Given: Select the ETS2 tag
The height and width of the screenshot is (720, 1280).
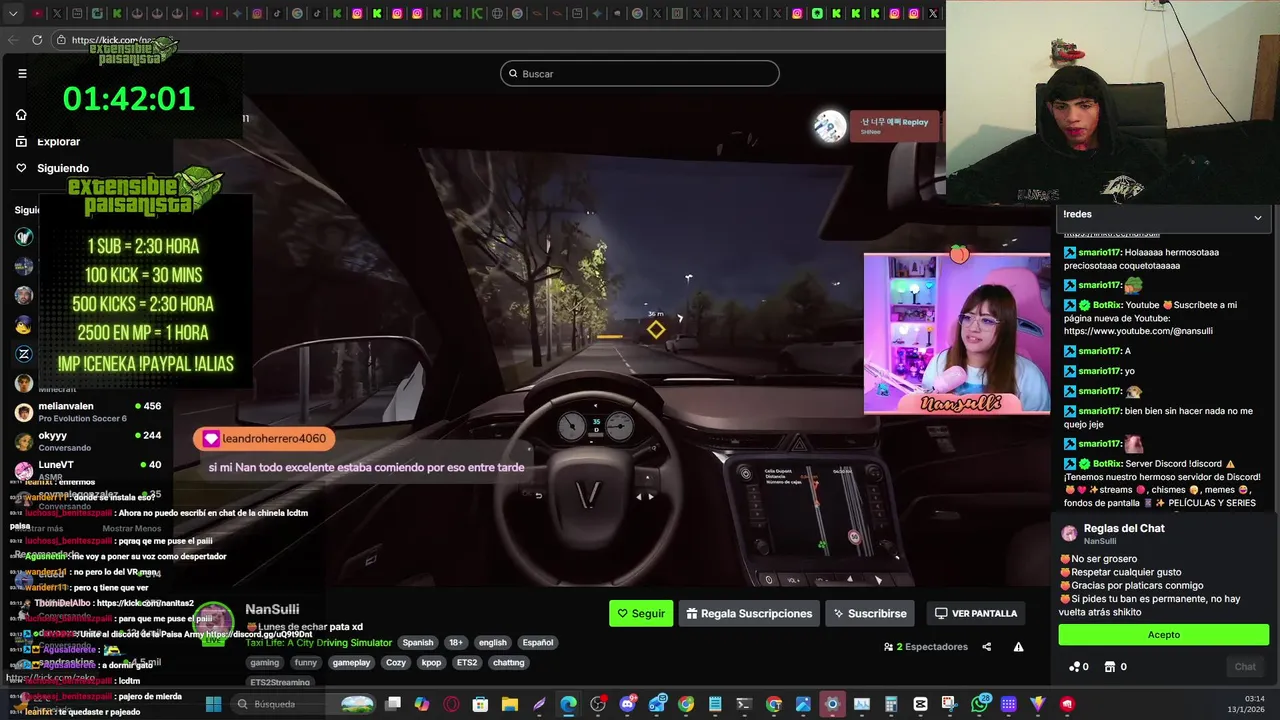Looking at the screenshot, I should (467, 662).
